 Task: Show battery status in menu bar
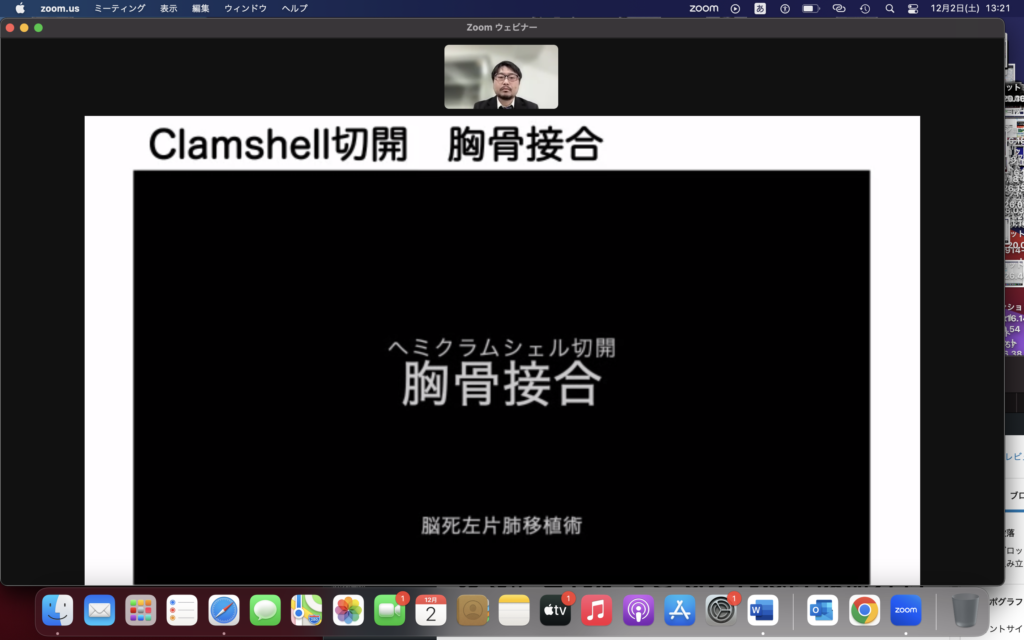810,8
